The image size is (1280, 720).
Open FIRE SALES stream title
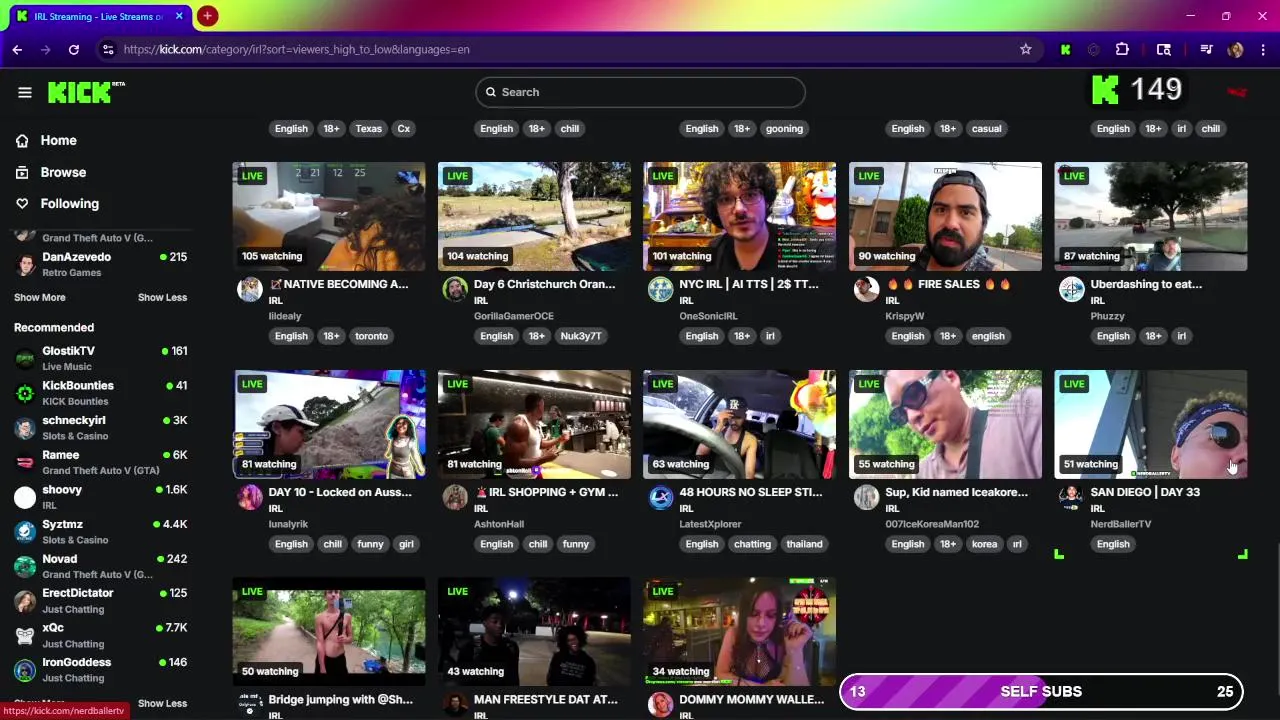(x=950, y=284)
